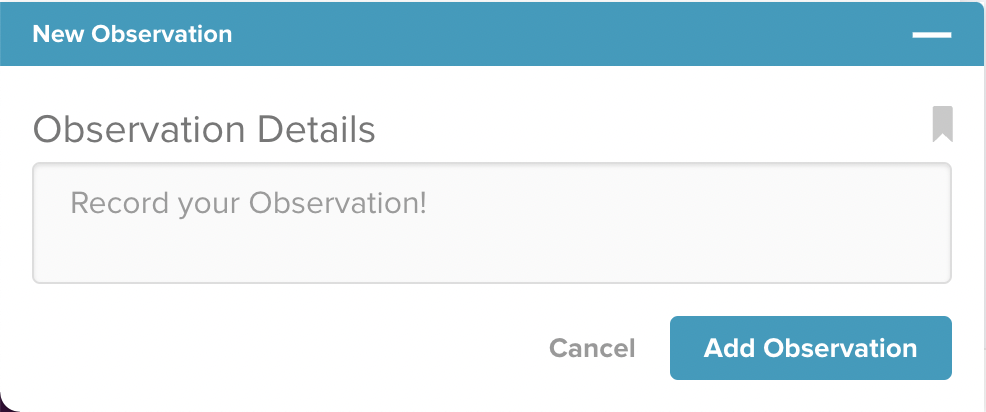Toggle the gray bookmark ribbon icon
The height and width of the screenshot is (412, 986).
[x=942, y=124]
